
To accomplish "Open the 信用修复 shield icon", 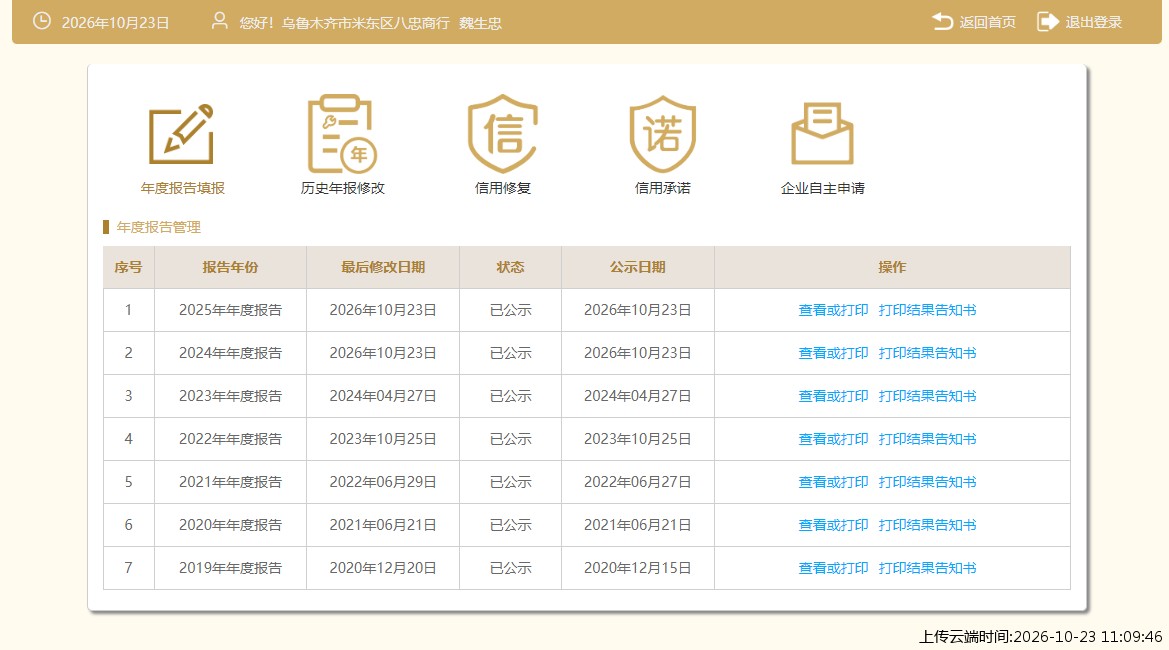I will pyautogui.click(x=502, y=134).
